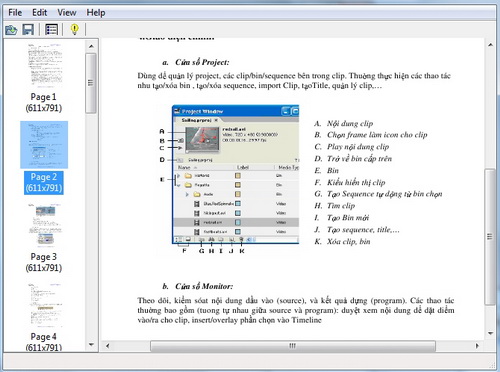The height and width of the screenshot is (372, 500).
Task: Click the horizontal scrollbar left arrow
Action: click(x=107, y=346)
